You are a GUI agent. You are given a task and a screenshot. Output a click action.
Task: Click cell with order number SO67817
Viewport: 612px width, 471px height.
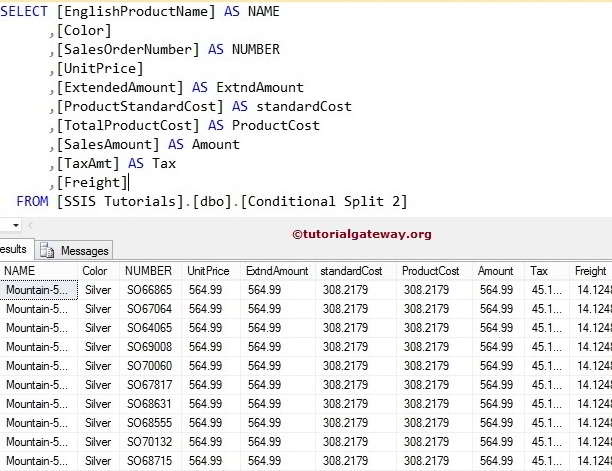coord(149,385)
